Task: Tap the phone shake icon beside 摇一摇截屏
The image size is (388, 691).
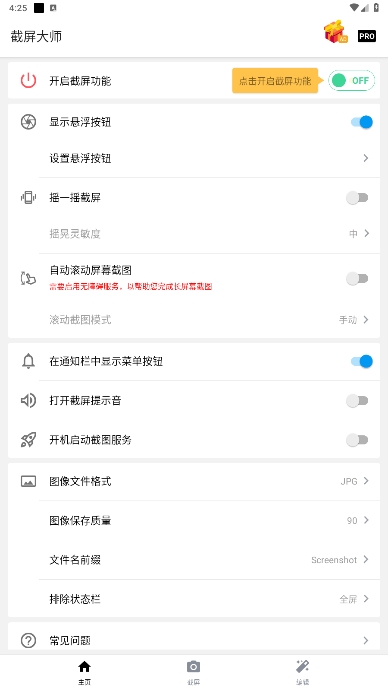Action: coord(28,197)
